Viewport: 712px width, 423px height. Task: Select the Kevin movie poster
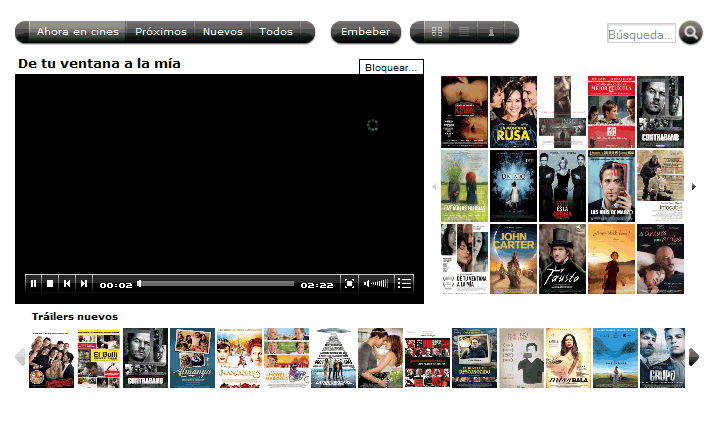[x=464, y=112]
